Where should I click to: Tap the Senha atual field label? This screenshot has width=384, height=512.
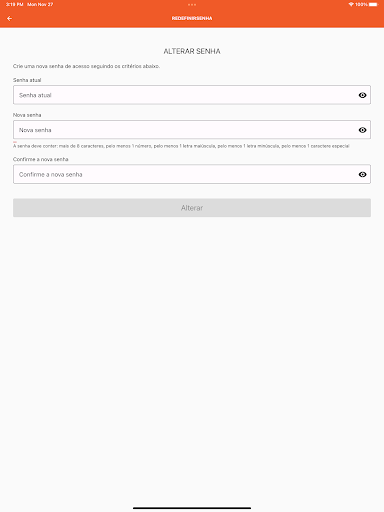27,80
